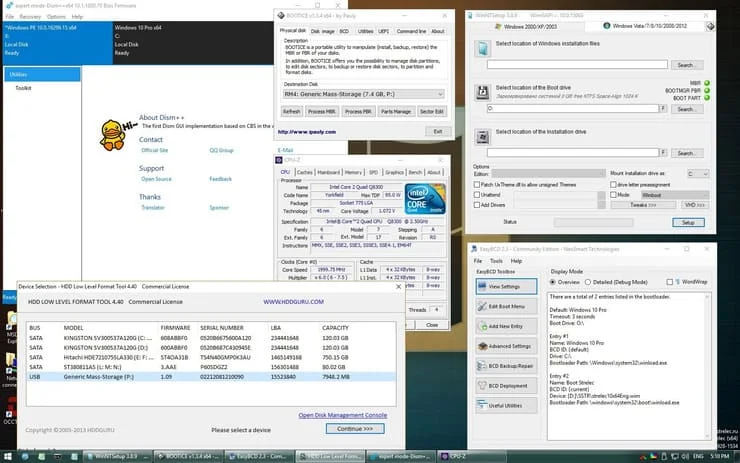Select the Overview display mode
The height and width of the screenshot is (463, 740).
[x=553, y=282]
